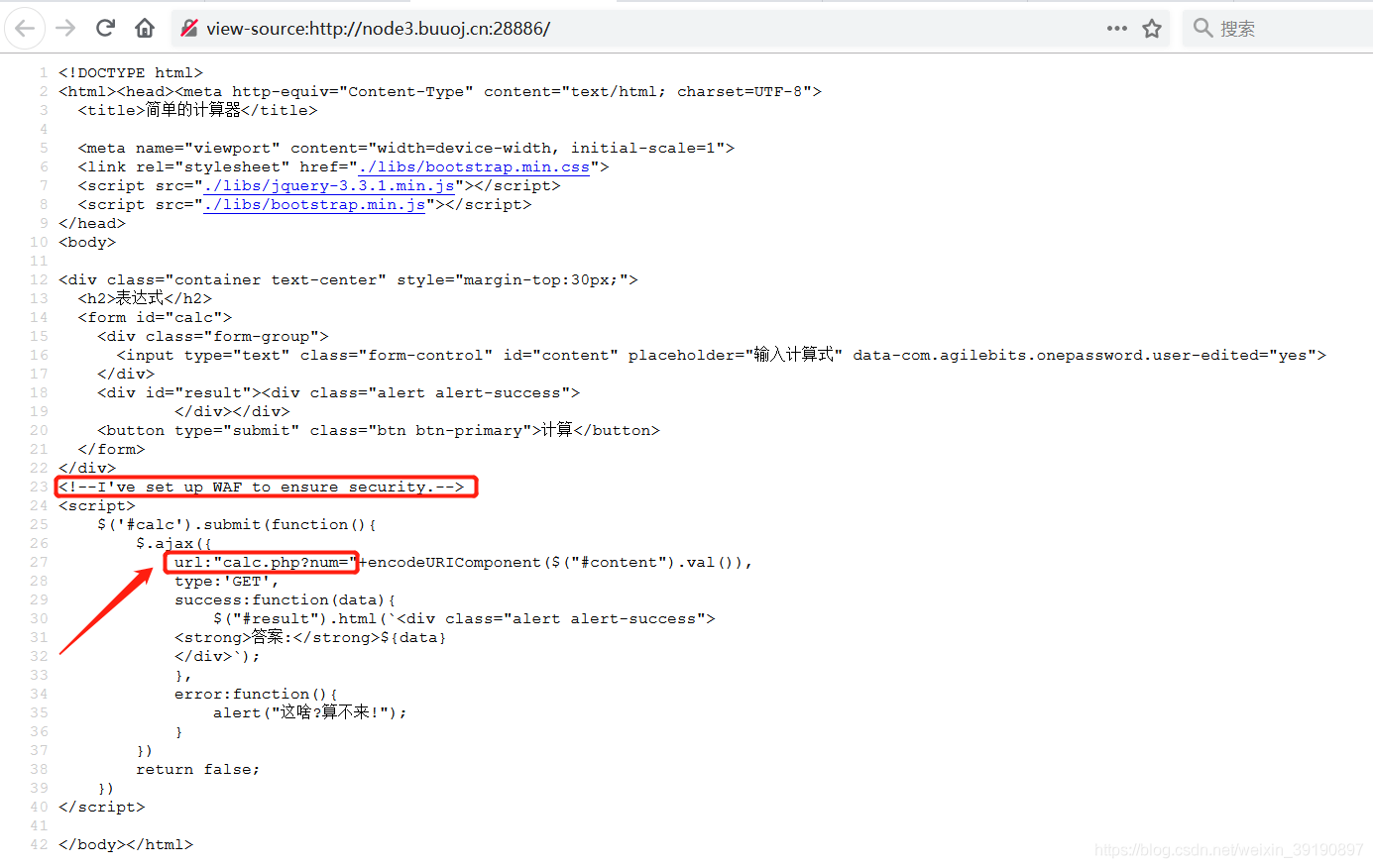The height and width of the screenshot is (868, 1373).
Task: Click the meta viewport source line
Action: click(x=406, y=148)
